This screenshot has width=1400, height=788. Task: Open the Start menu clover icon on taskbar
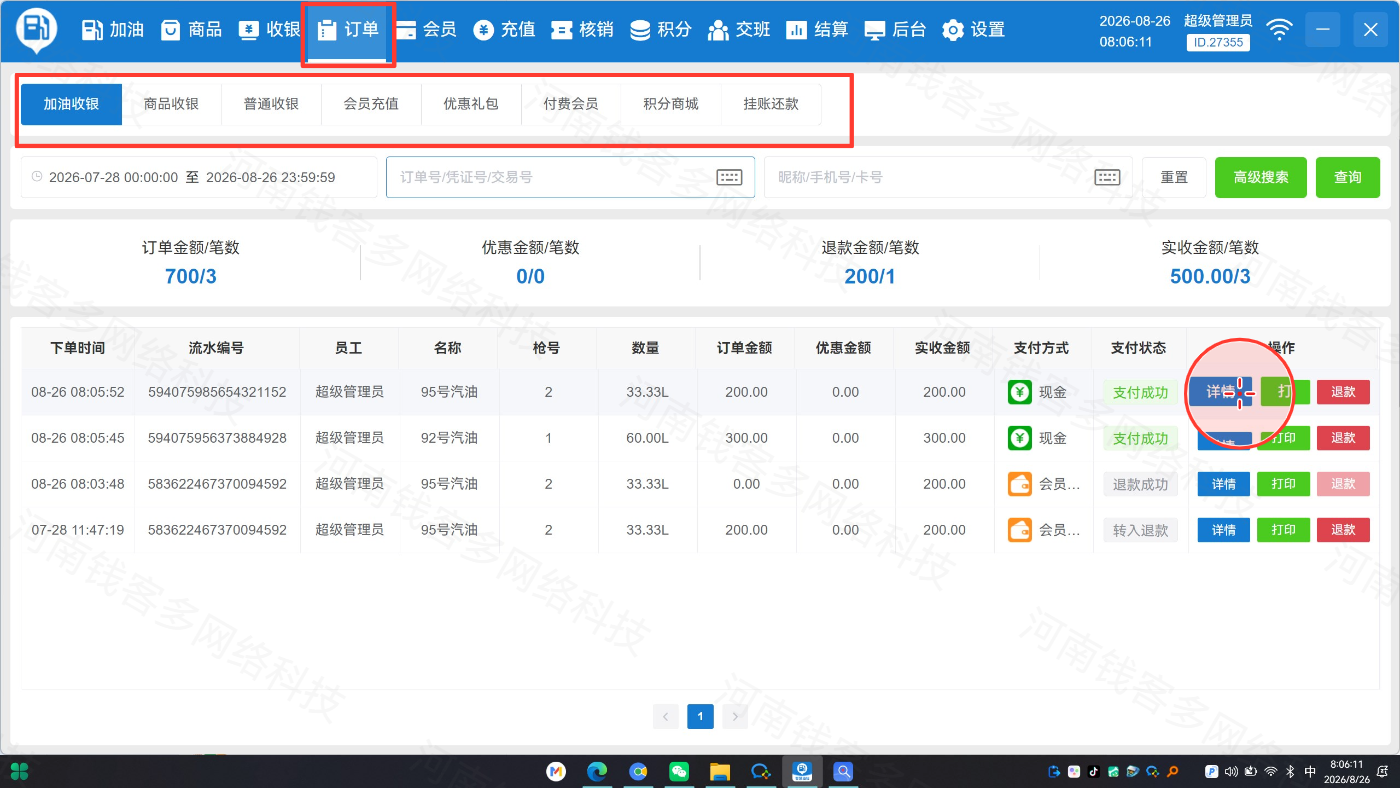pyautogui.click(x=19, y=771)
